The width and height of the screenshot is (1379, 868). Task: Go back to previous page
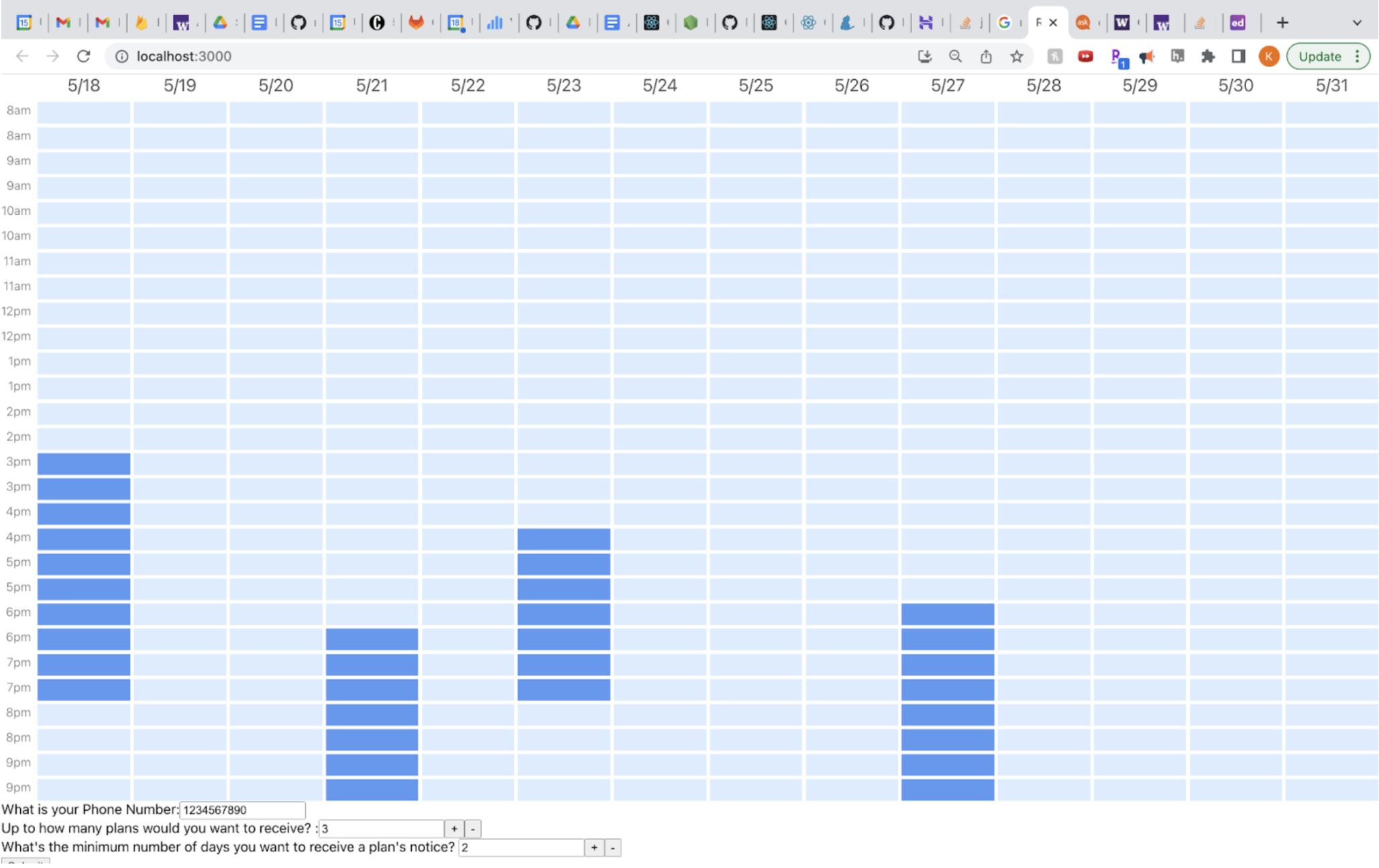pos(22,56)
